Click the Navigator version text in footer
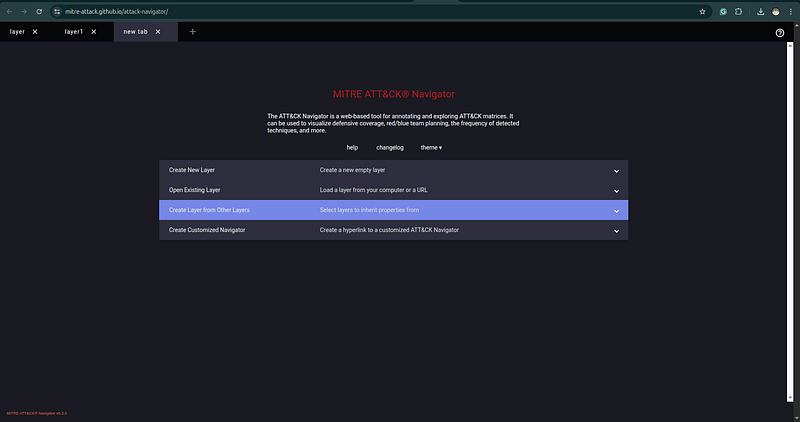The width and height of the screenshot is (800, 422). [37, 413]
